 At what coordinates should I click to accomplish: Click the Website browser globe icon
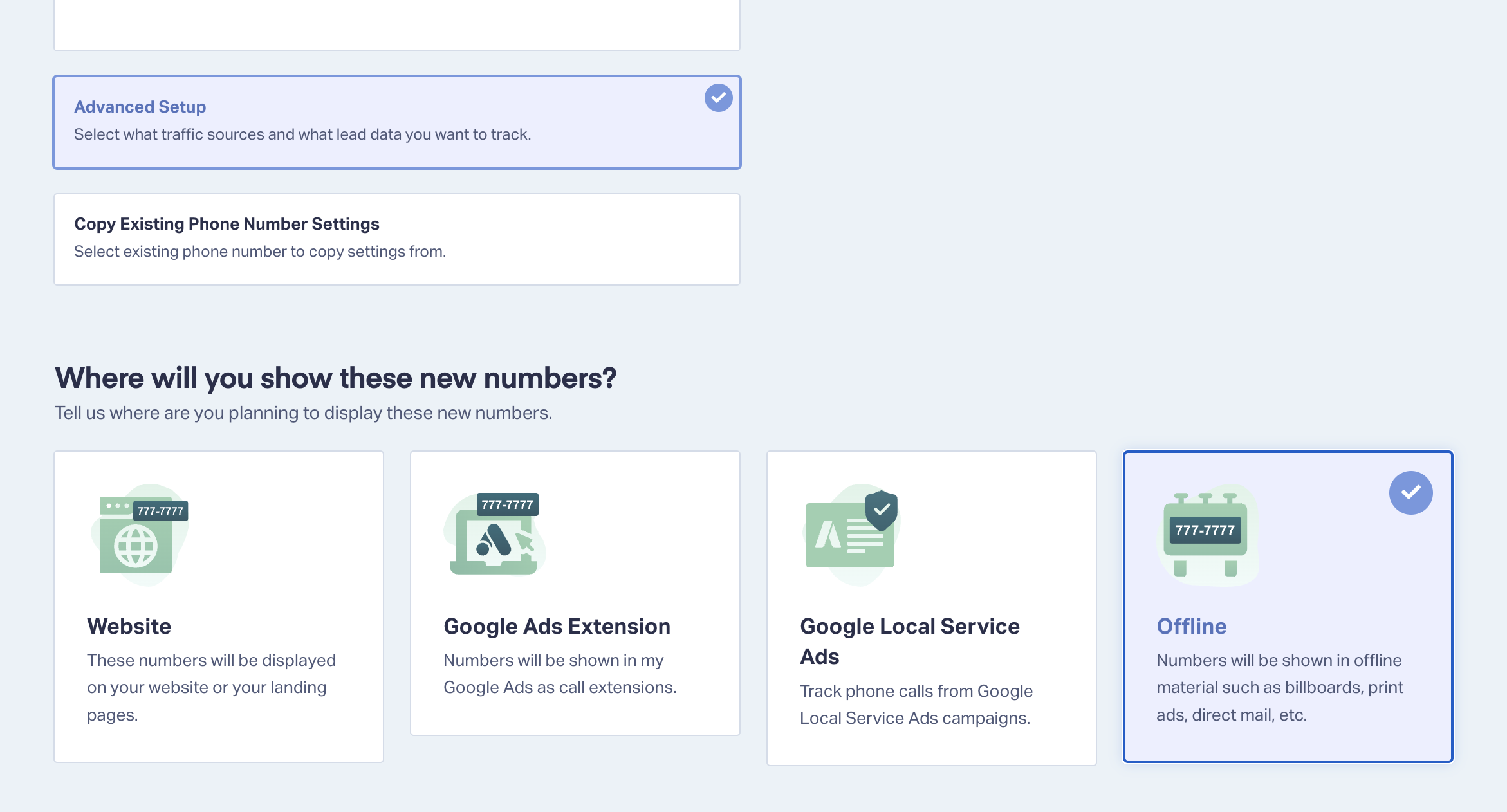pyautogui.click(x=140, y=535)
